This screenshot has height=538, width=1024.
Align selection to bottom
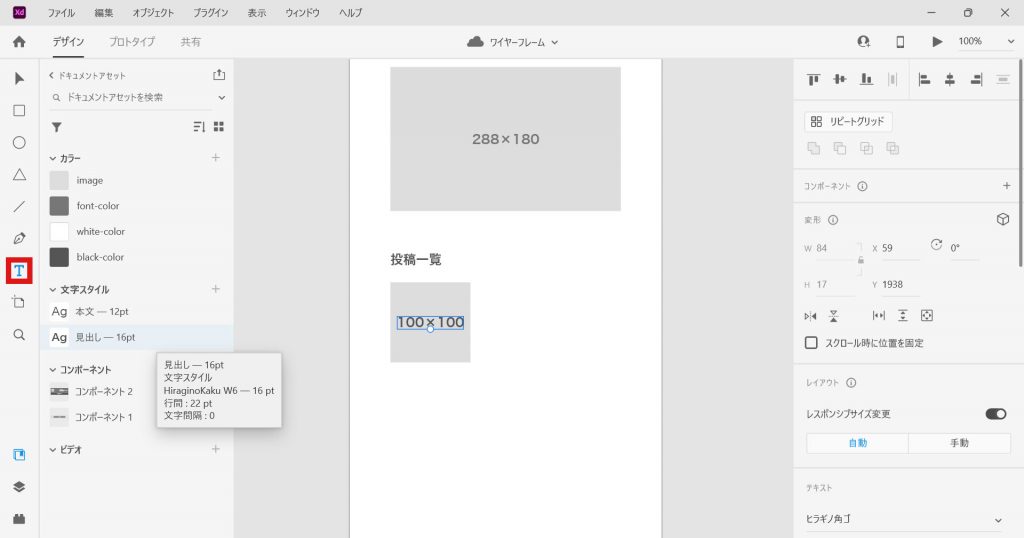click(867, 80)
